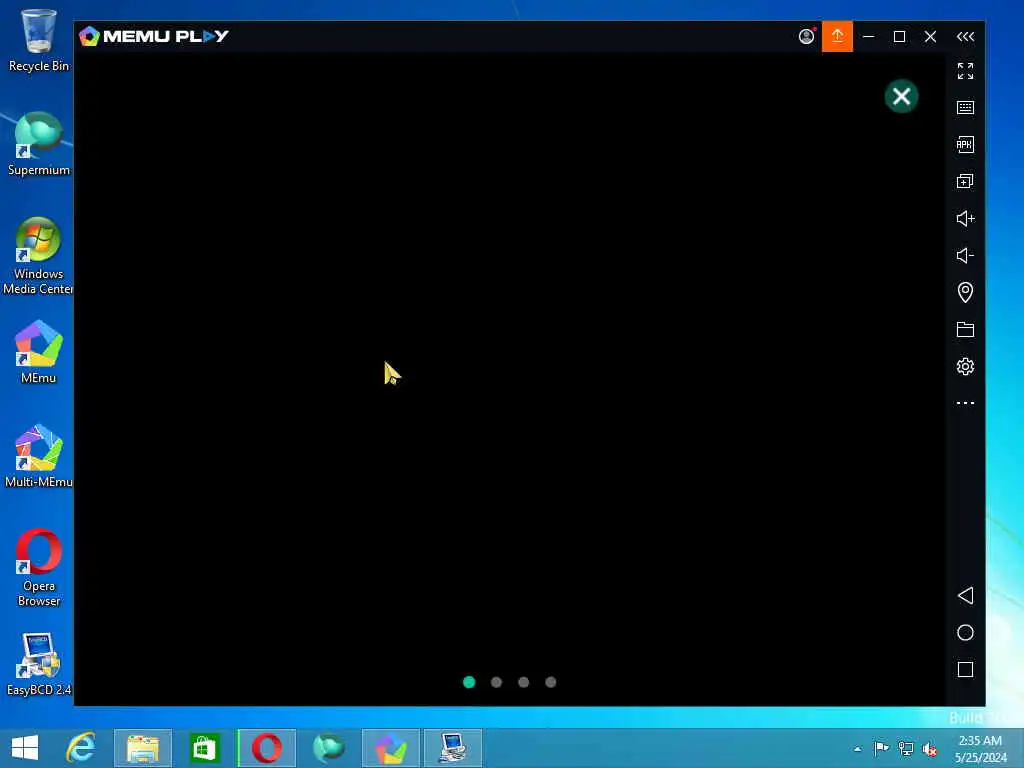Tap the Android home circle
1024x768 pixels.
[965, 633]
